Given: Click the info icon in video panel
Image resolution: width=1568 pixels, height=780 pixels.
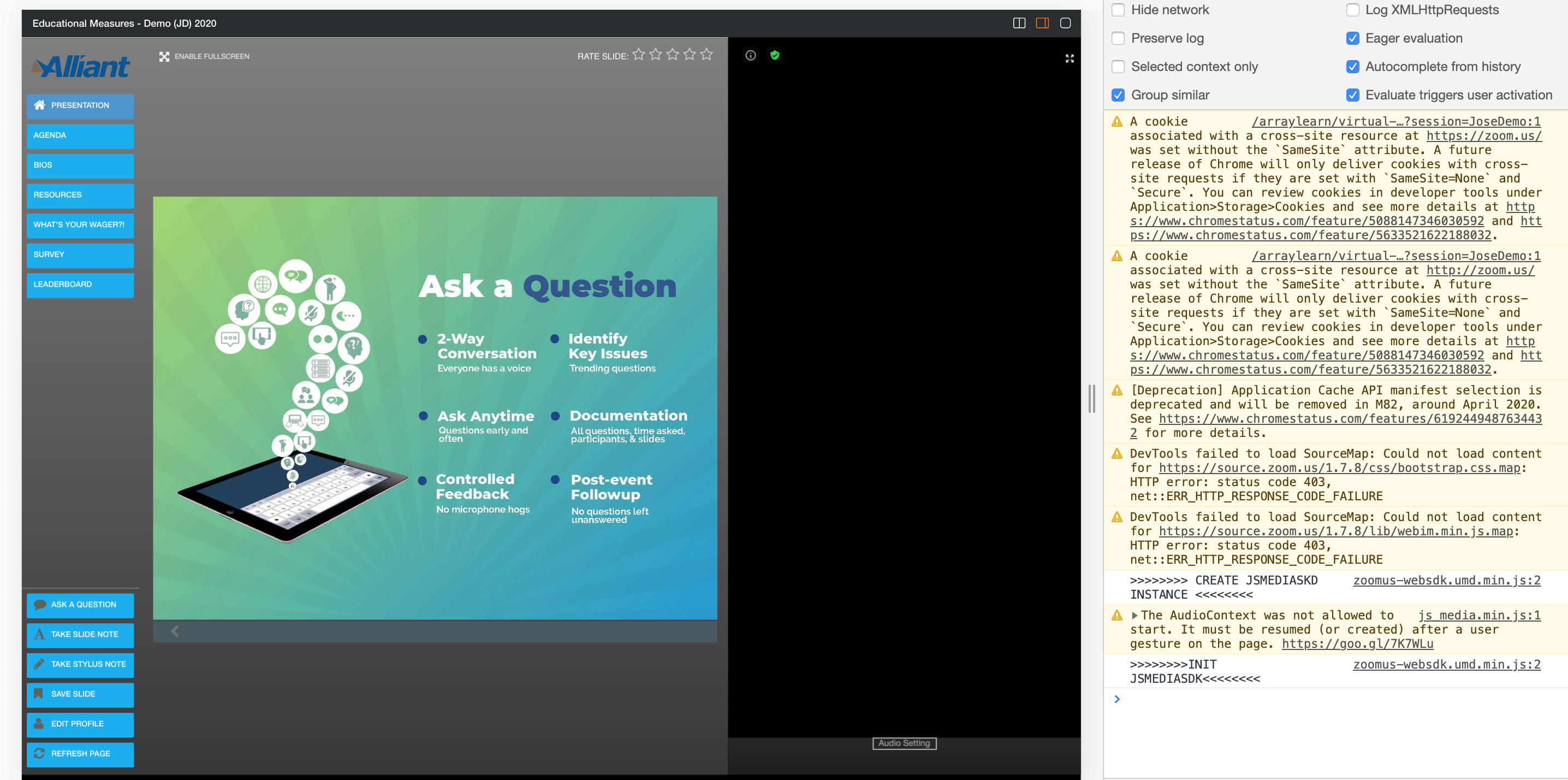Looking at the screenshot, I should click(751, 55).
